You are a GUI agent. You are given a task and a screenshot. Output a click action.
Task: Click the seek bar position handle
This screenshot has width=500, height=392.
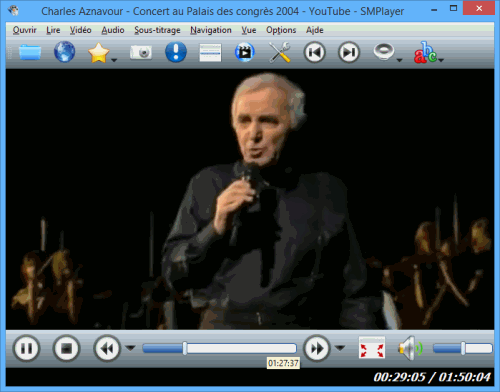coord(185,348)
